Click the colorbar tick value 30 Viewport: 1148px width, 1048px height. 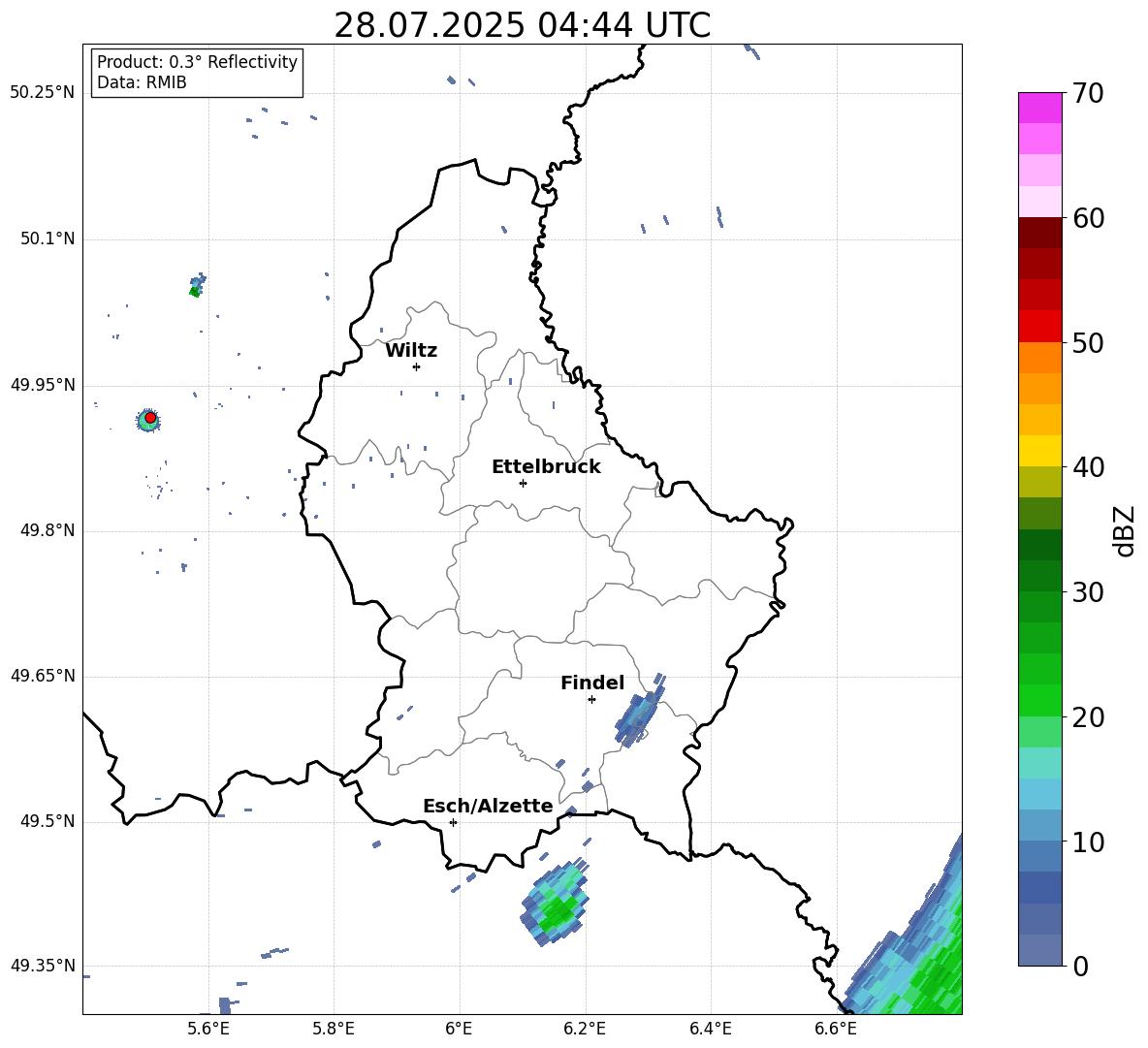1088,592
